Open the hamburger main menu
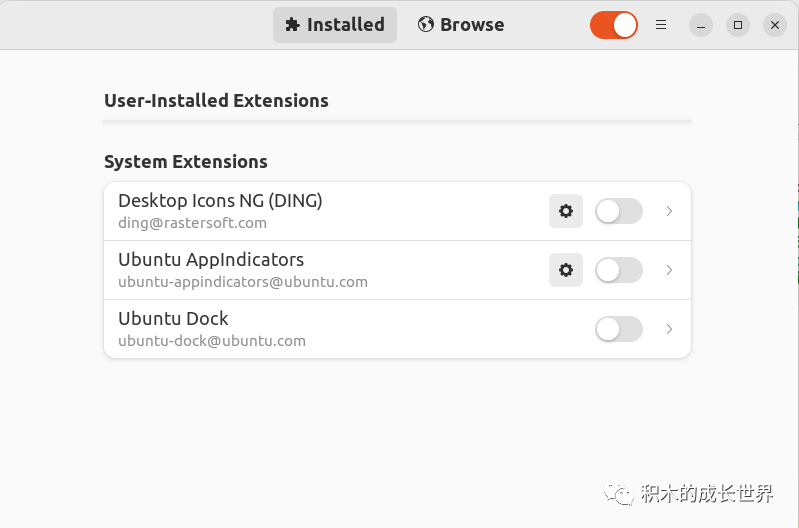Viewport: 799px width, 528px height. point(661,25)
